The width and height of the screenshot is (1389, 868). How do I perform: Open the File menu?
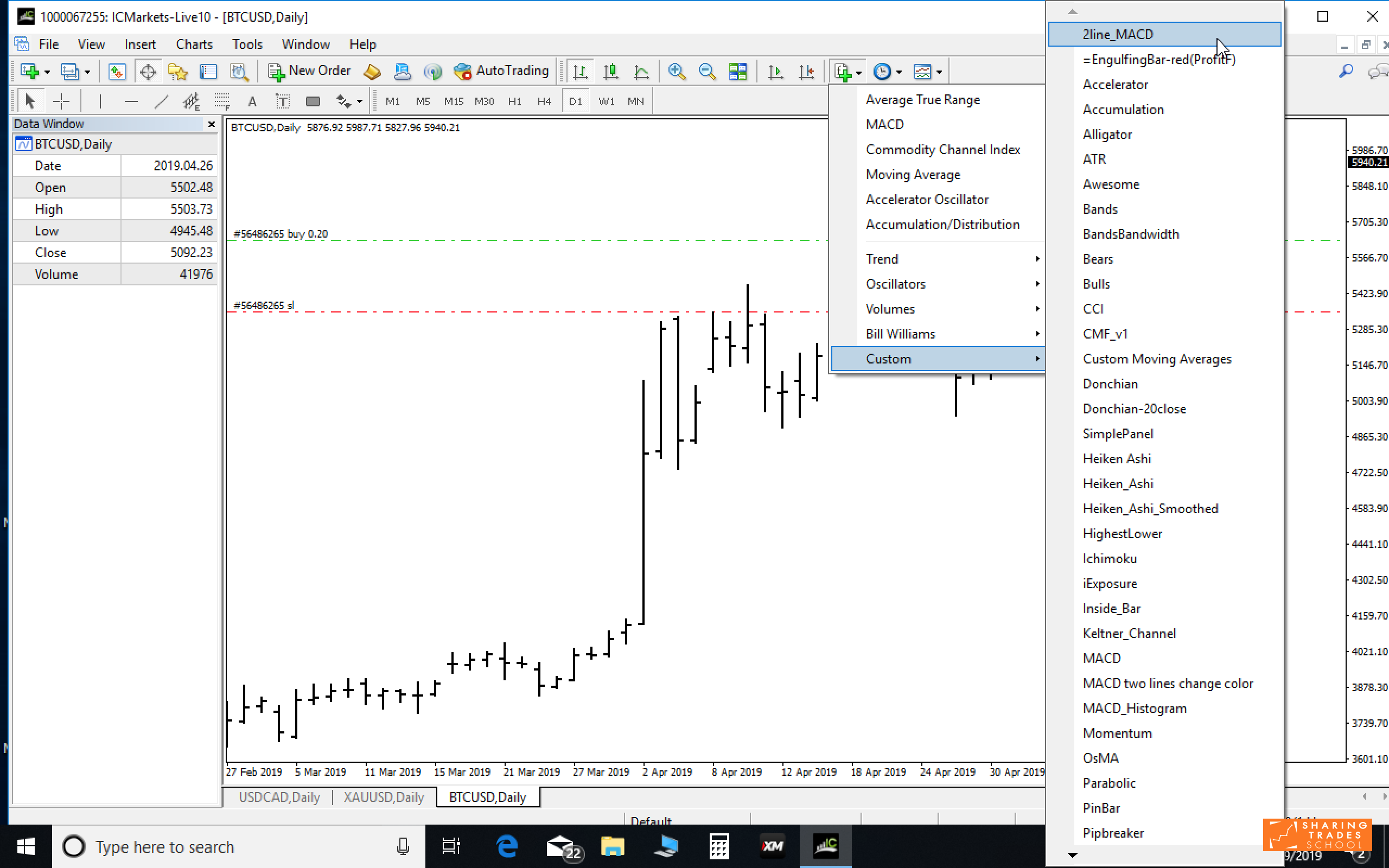click(49, 44)
